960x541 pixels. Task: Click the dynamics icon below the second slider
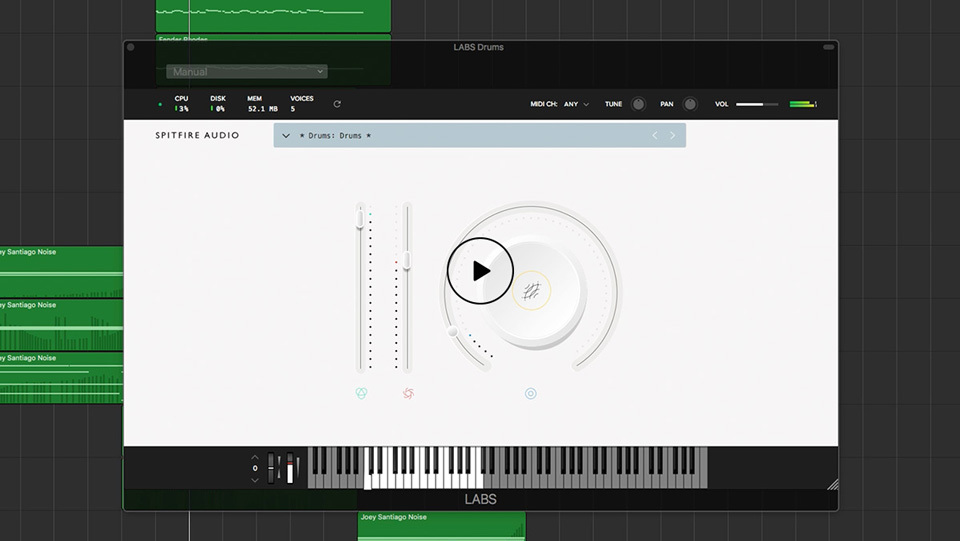coord(408,394)
